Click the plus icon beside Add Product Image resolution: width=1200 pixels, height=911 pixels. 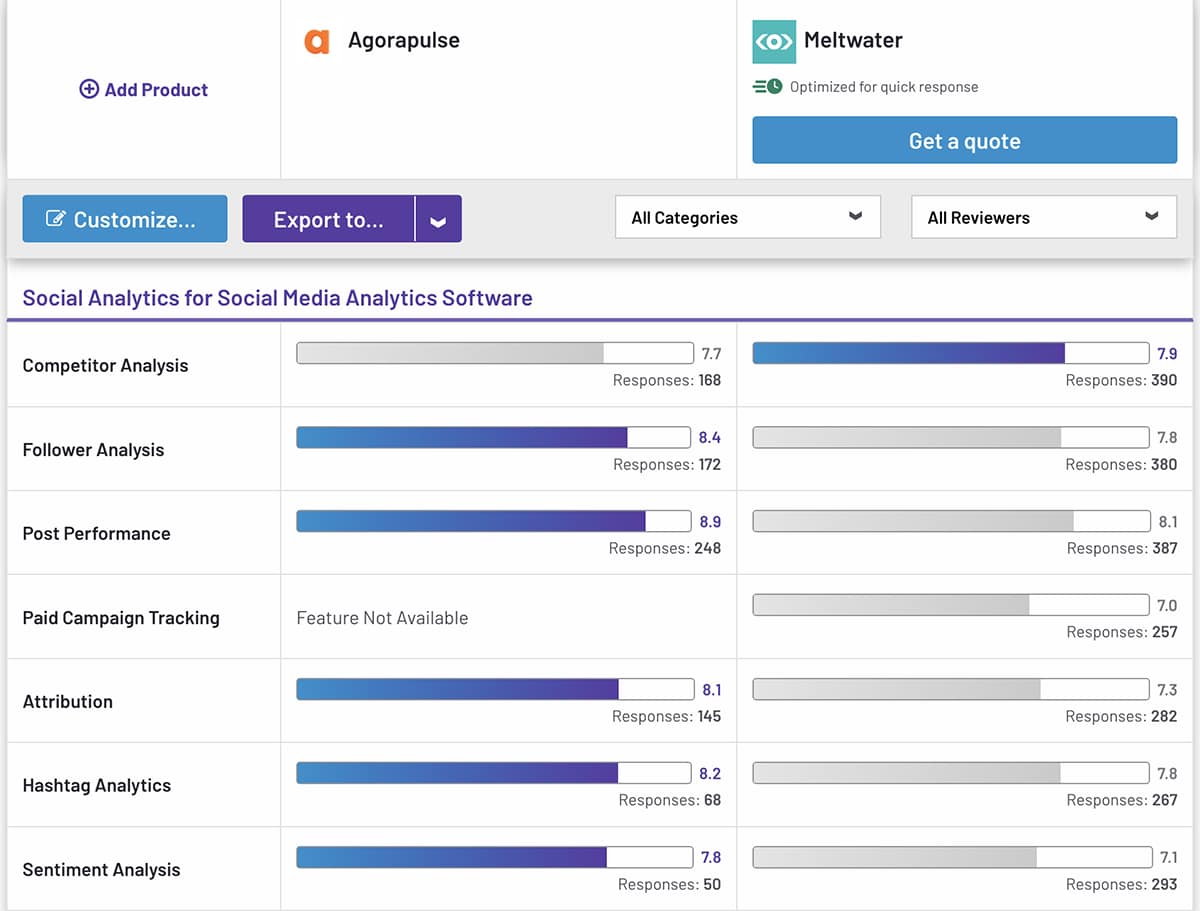pyautogui.click(x=89, y=89)
